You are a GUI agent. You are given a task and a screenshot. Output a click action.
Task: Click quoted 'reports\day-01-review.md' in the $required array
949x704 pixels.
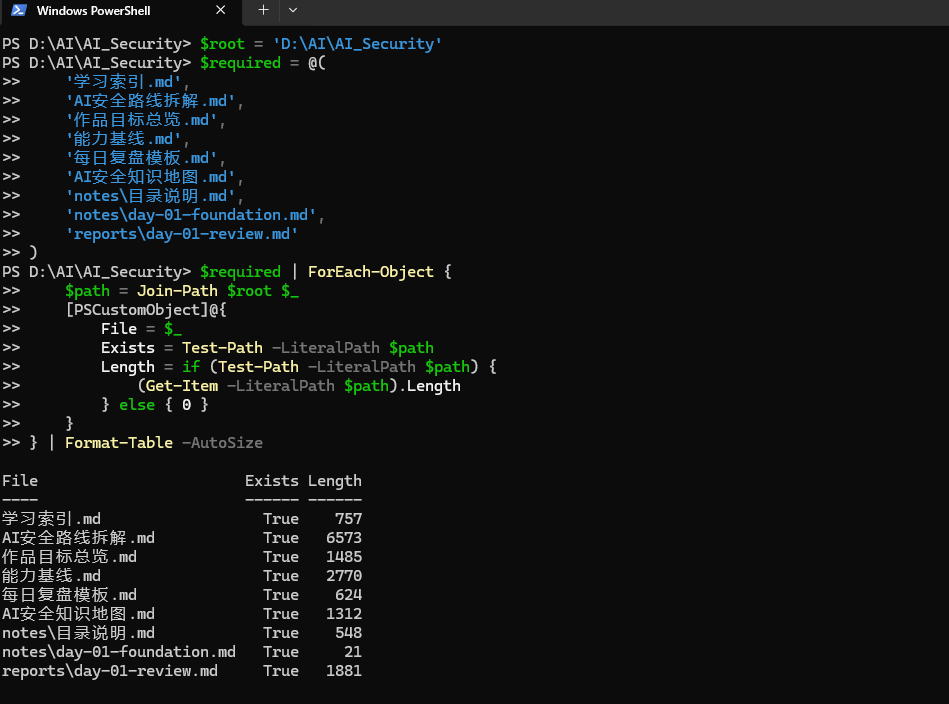pos(182,234)
